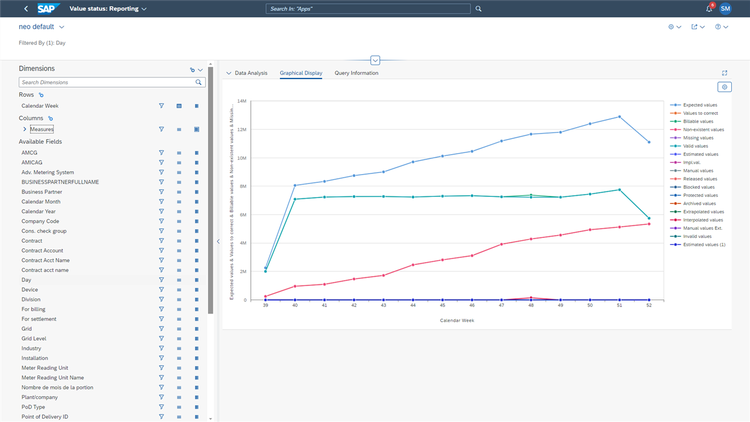Toggle full screen for the chart panel

click(724, 73)
